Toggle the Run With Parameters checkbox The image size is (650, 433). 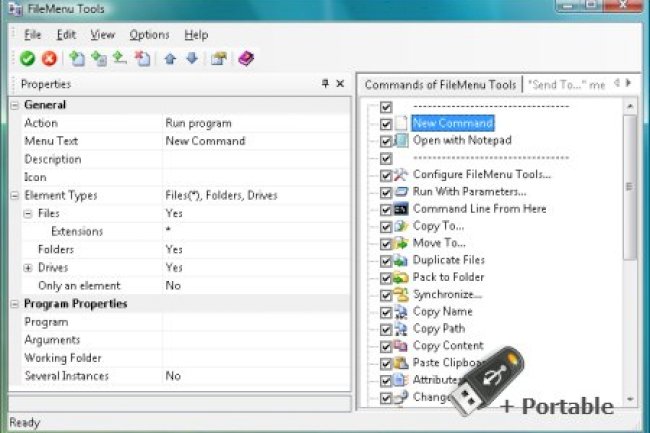point(386,192)
